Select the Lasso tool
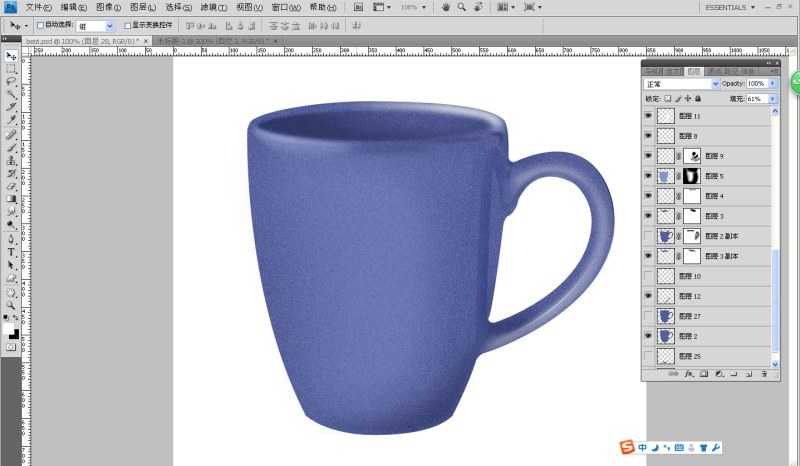The image size is (800, 466). pos(11,82)
